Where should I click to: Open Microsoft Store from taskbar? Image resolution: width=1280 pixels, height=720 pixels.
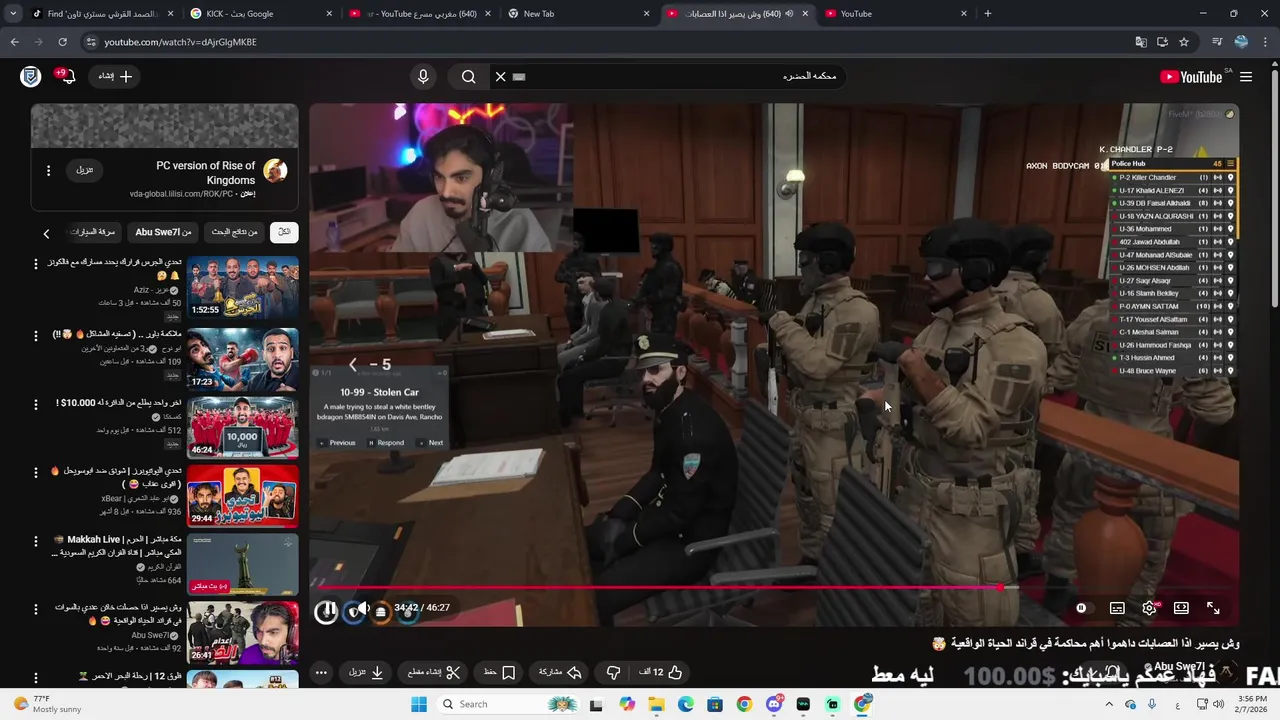(x=715, y=704)
